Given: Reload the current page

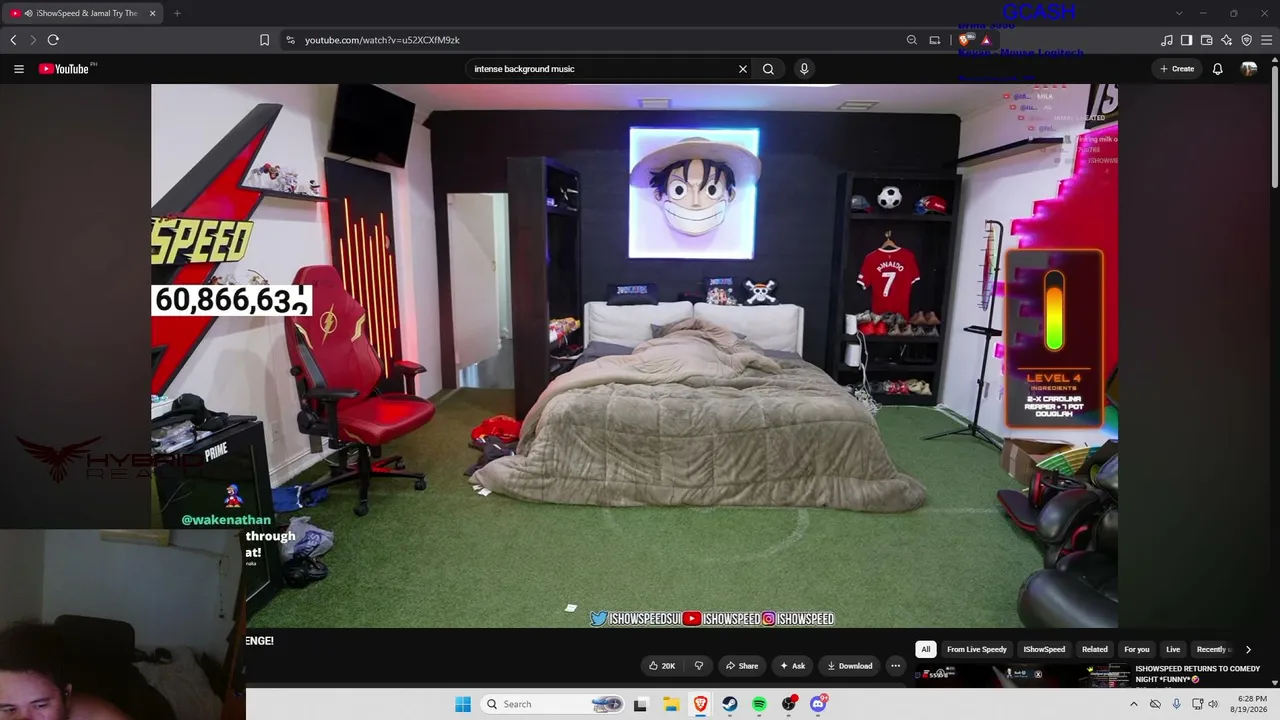Looking at the screenshot, I should point(53,40).
